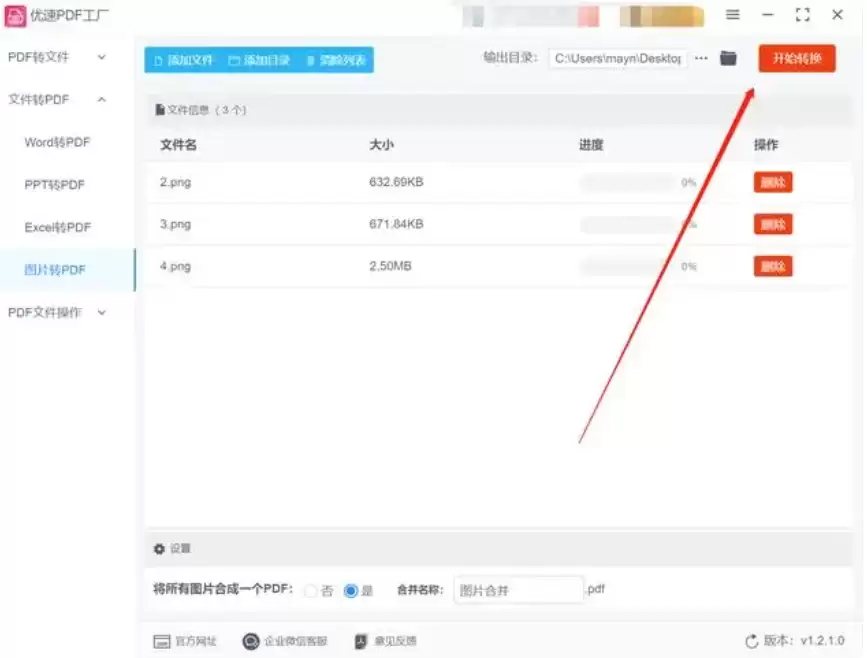Open the hamburger menu in title bar
The width and height of the screenshot is (867, 658).
click(732, 15)
